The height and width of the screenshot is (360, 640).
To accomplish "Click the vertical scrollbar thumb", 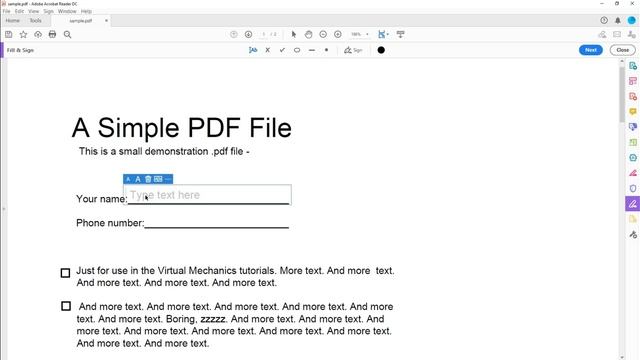I will pyautogui.click(x=622, y=94).
